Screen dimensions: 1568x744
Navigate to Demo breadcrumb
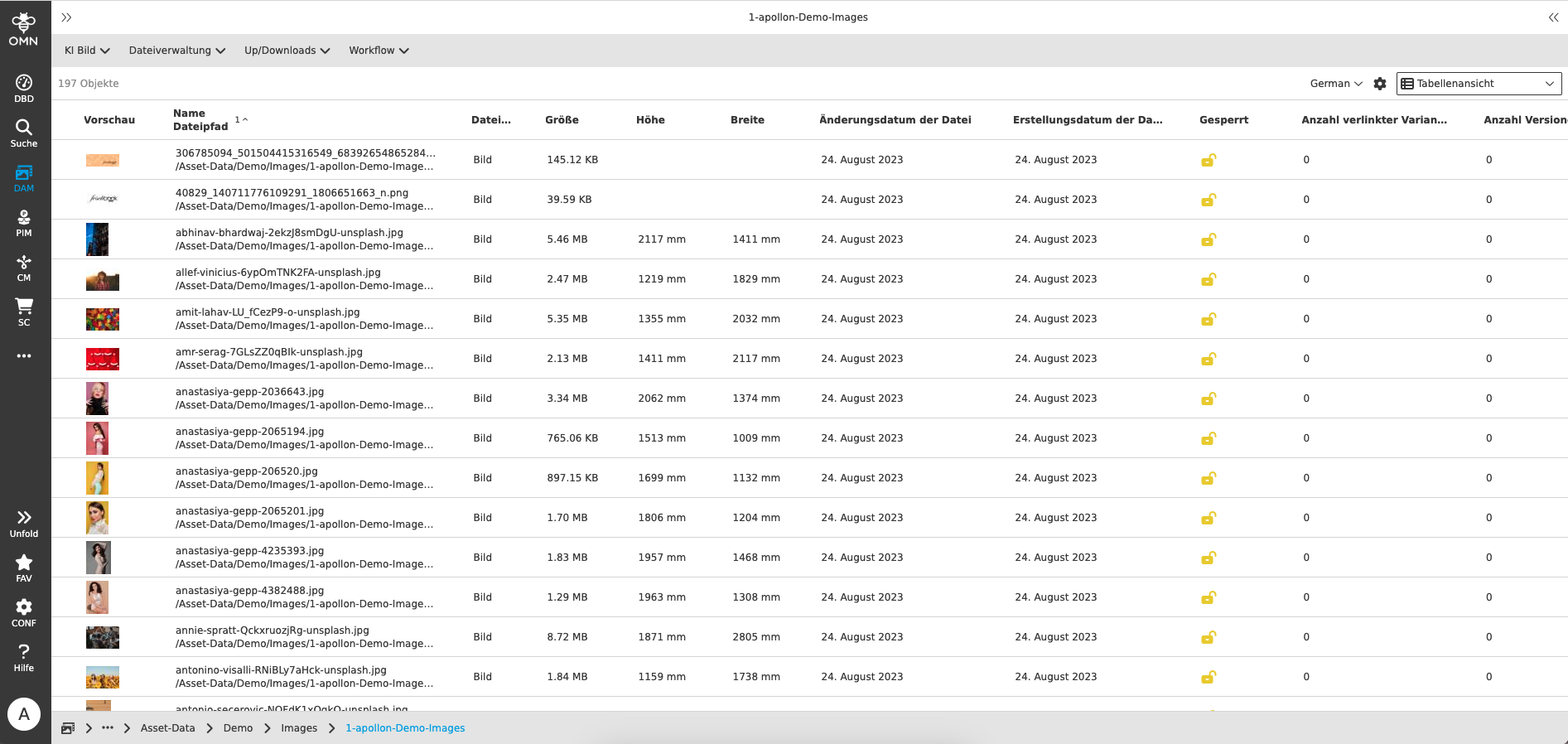[x=238, y=728]
